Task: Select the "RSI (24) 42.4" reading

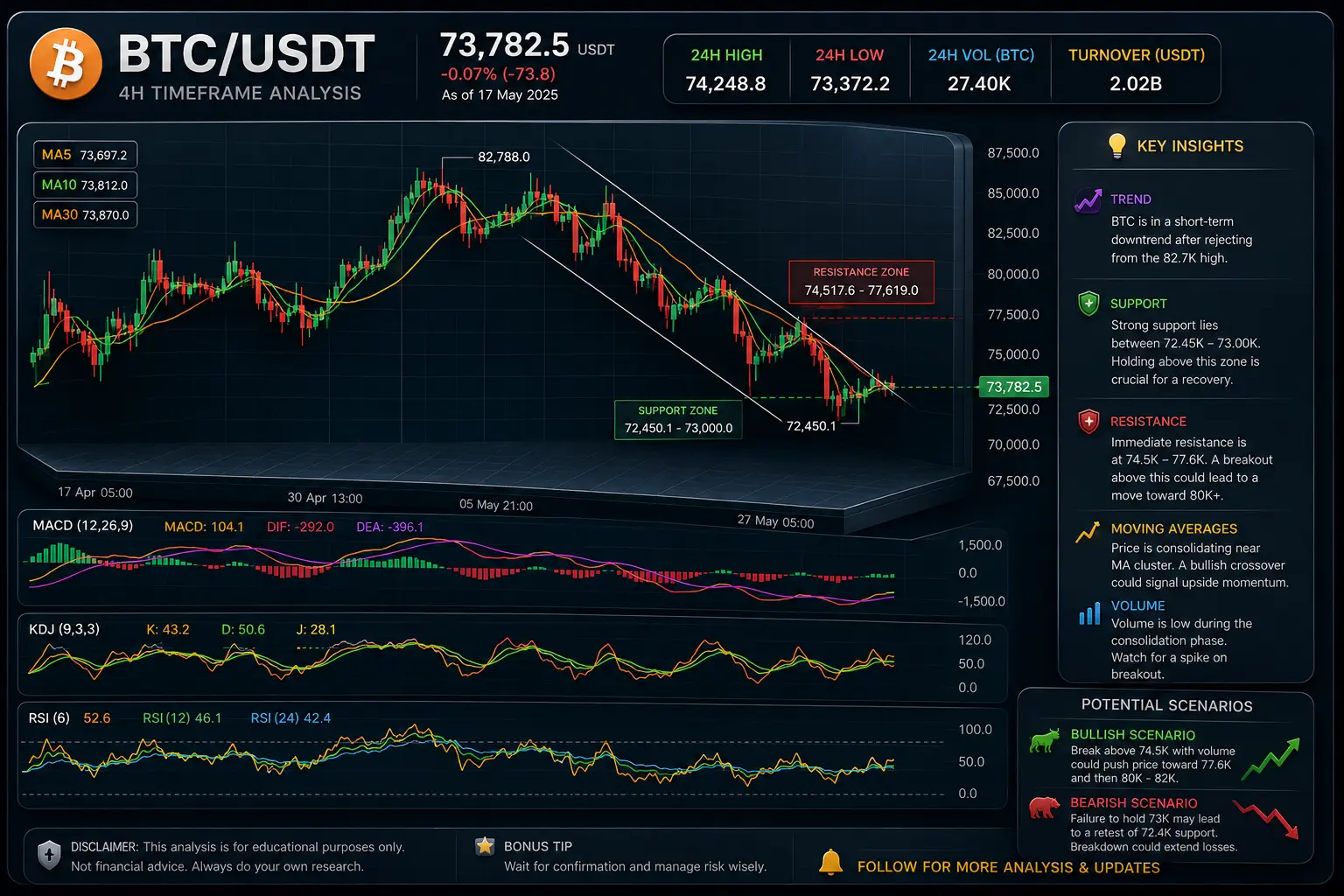Action: pos(290,718)
